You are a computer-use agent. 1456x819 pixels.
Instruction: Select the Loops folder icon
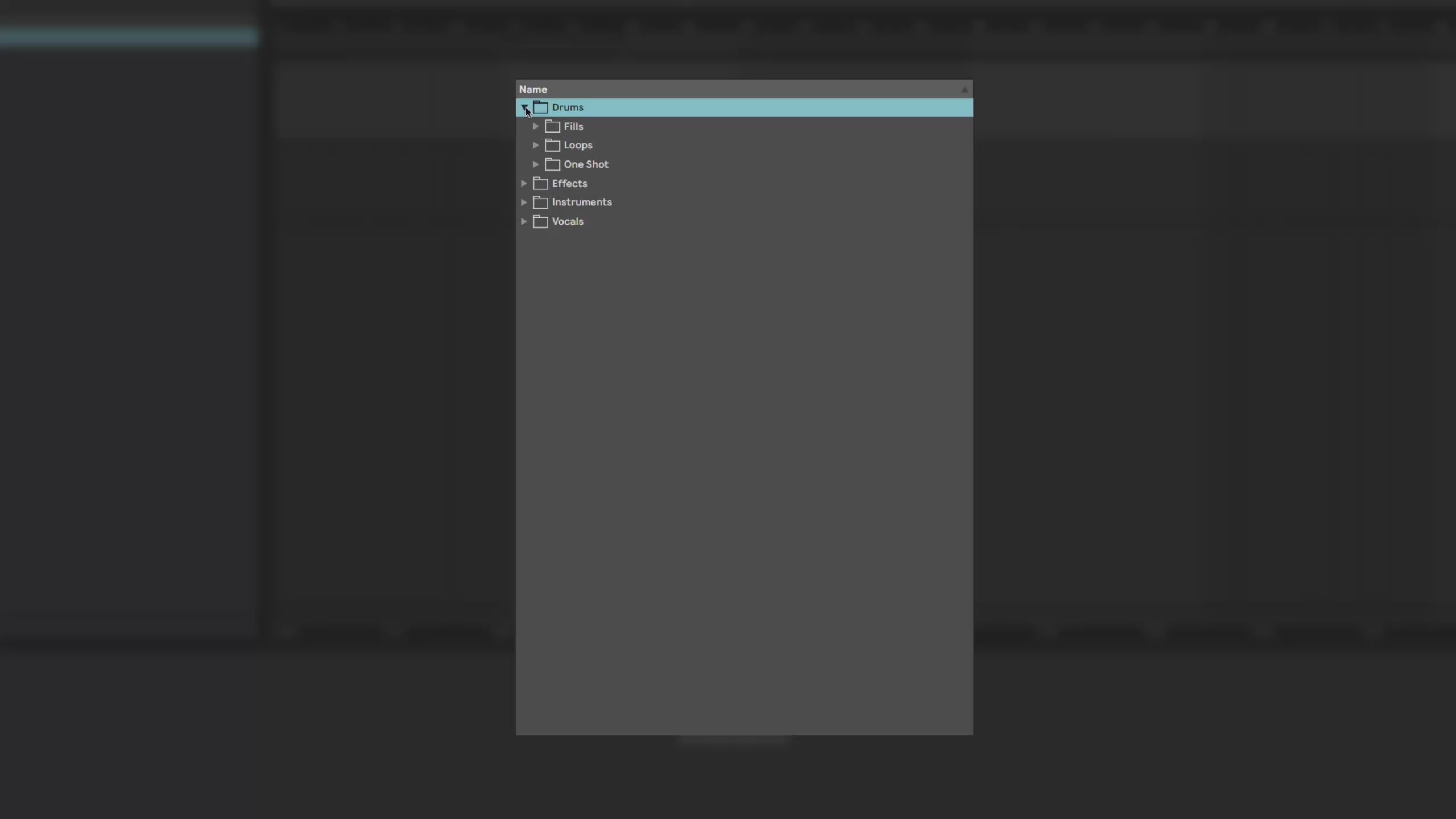click(x=553, y=145)
